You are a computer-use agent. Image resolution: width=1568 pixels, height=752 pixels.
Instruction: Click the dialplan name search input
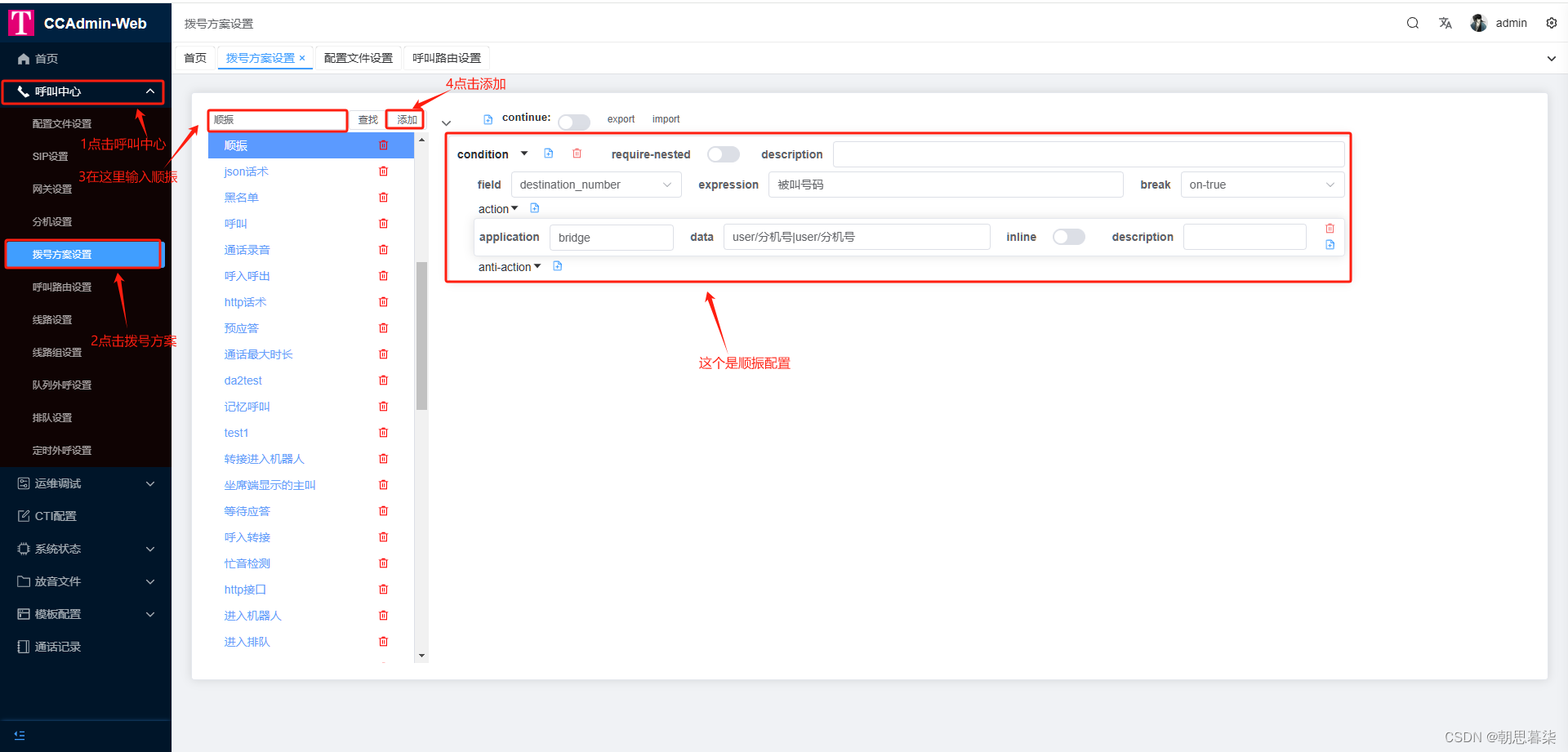coord(278,120)
